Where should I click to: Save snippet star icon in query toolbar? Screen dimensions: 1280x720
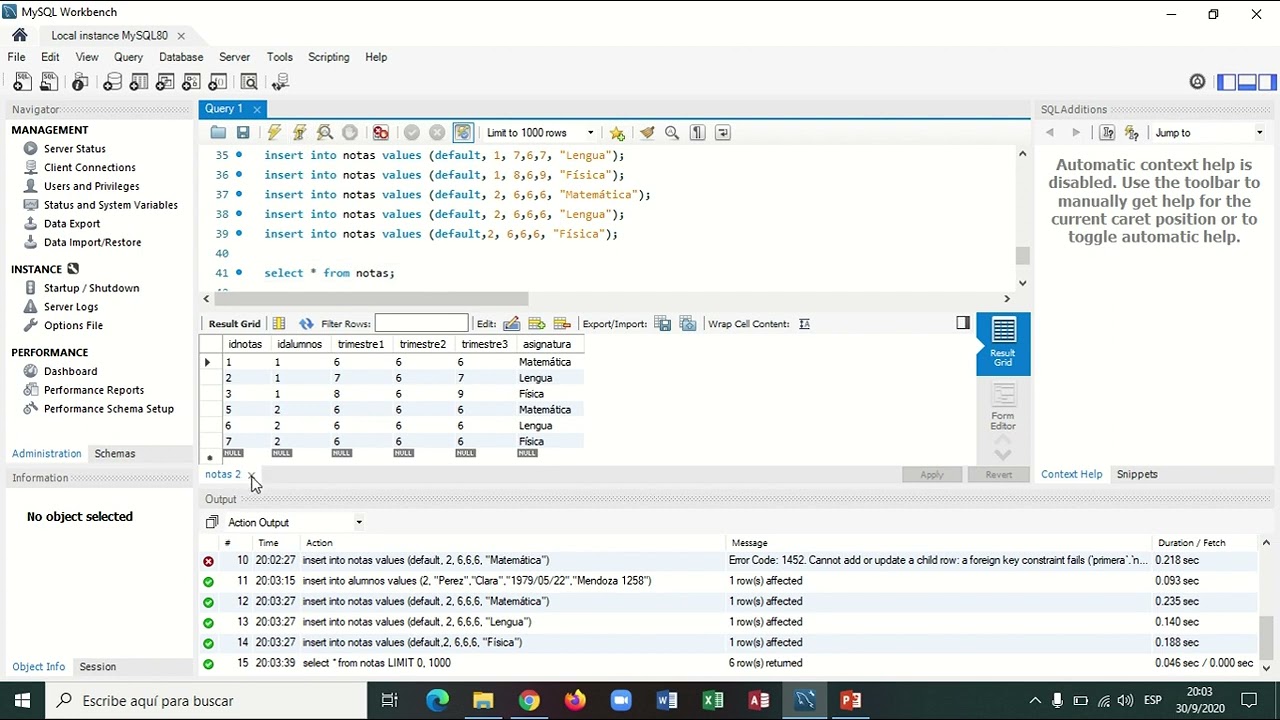click(617, 132)
